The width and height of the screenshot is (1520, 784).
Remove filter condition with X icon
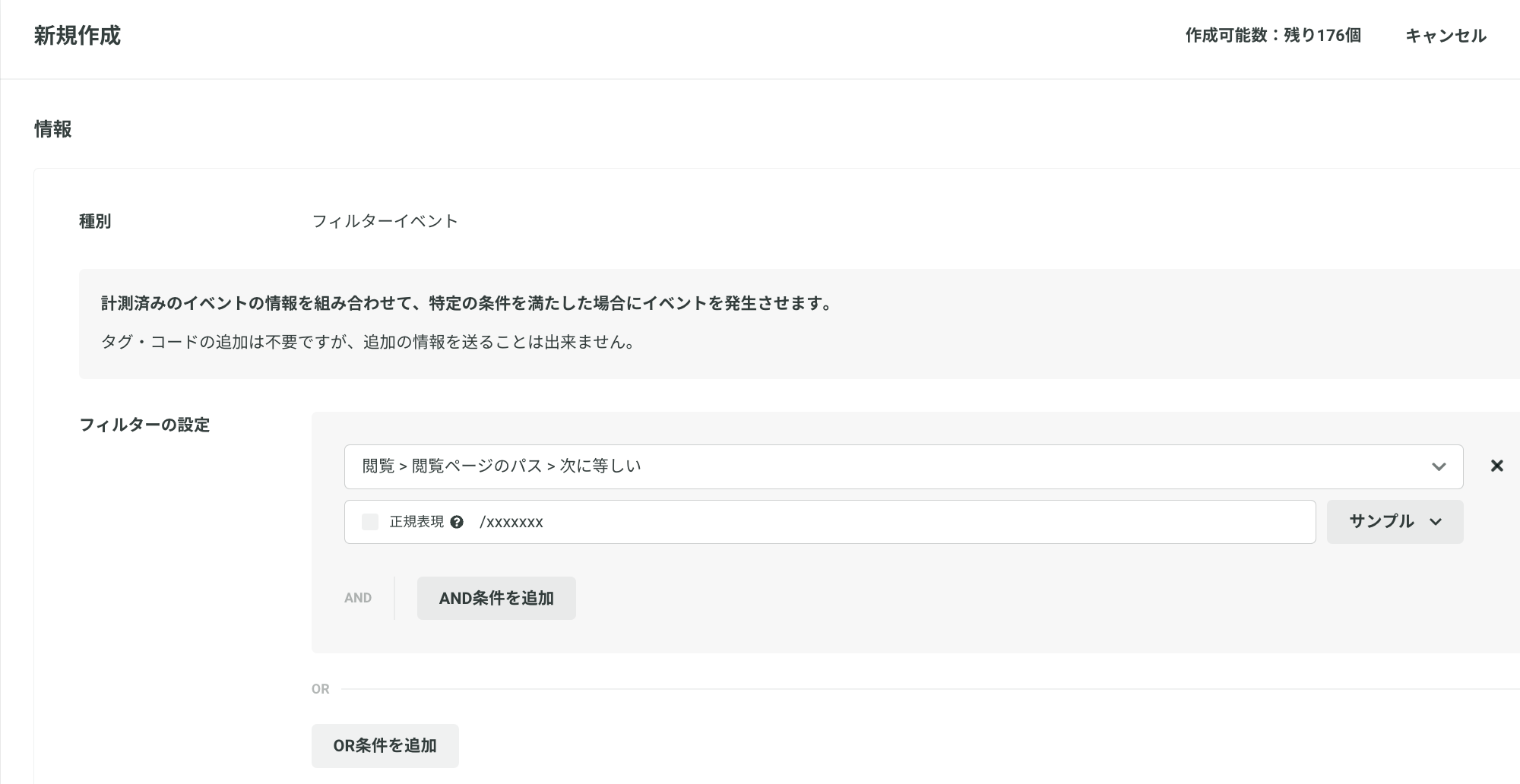[x=1496, y=466]
